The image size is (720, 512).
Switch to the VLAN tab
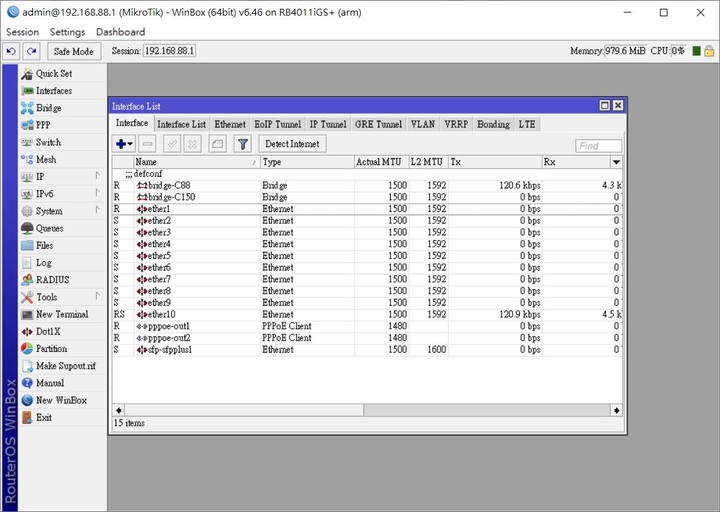(422, 124)
